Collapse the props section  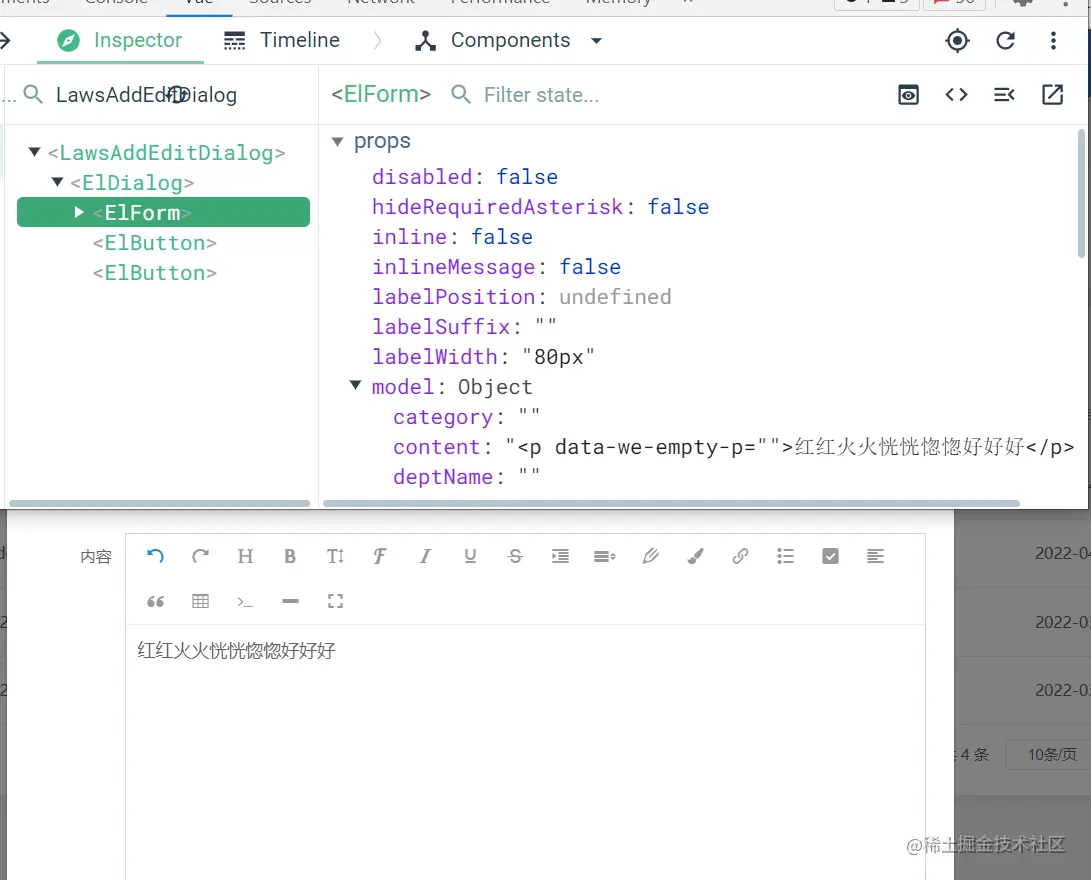click(338, 141)
